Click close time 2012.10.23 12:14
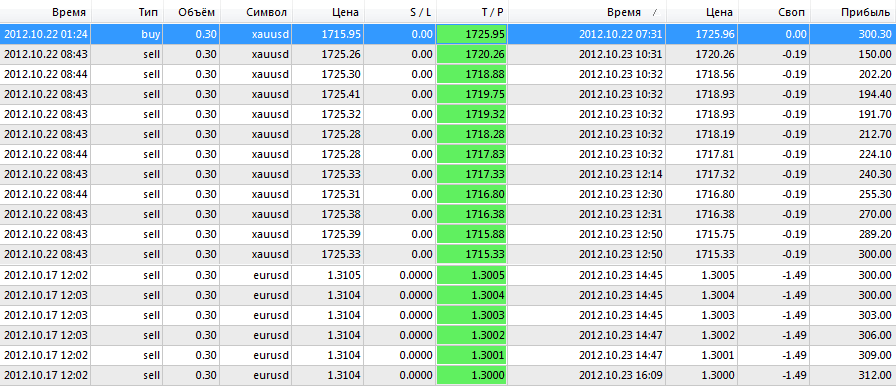Screen dimensions: 896x386 click(x=621, y=175)
